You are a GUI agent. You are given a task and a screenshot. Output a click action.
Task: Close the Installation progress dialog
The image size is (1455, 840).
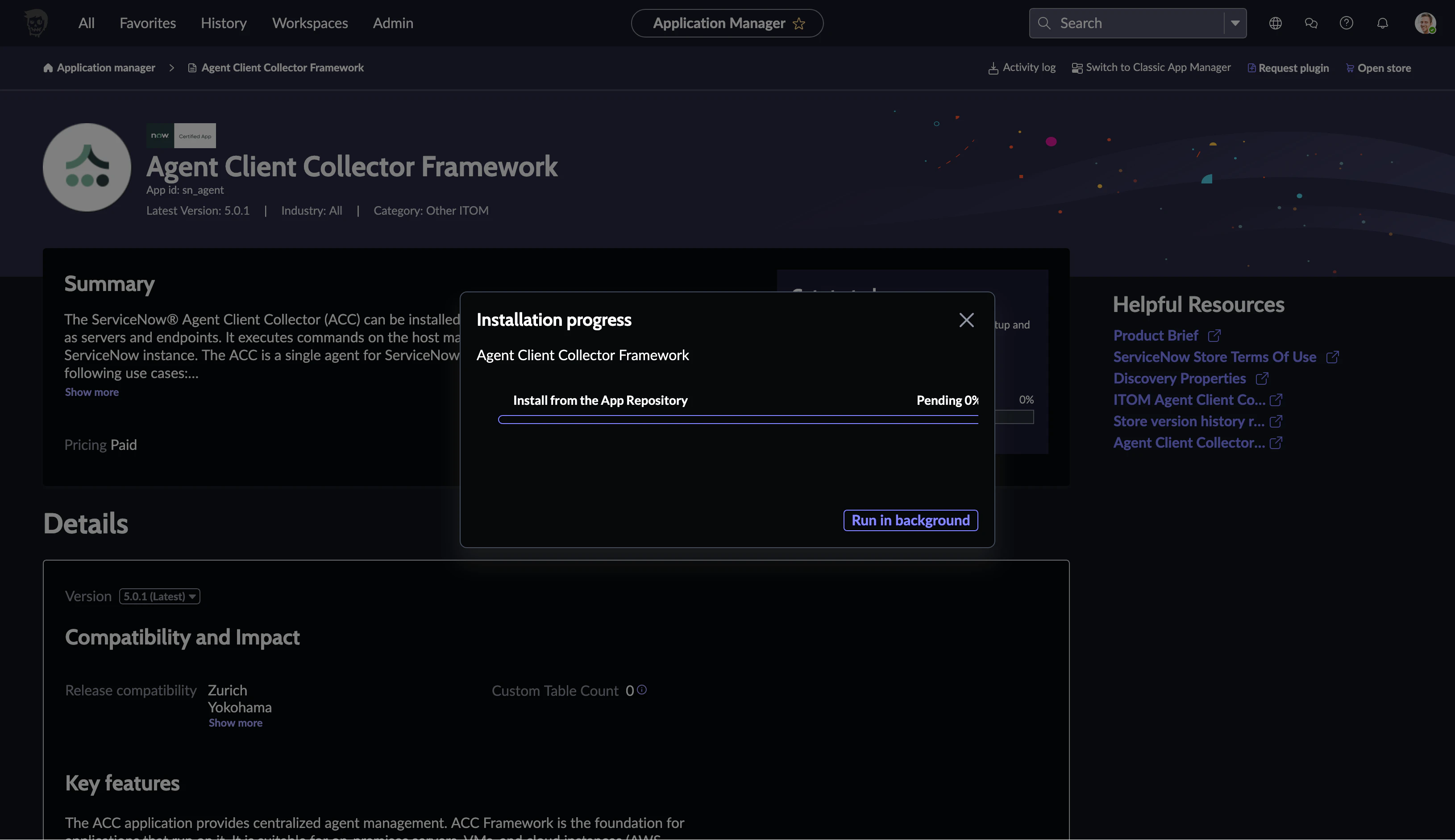(x=966, y=320)
